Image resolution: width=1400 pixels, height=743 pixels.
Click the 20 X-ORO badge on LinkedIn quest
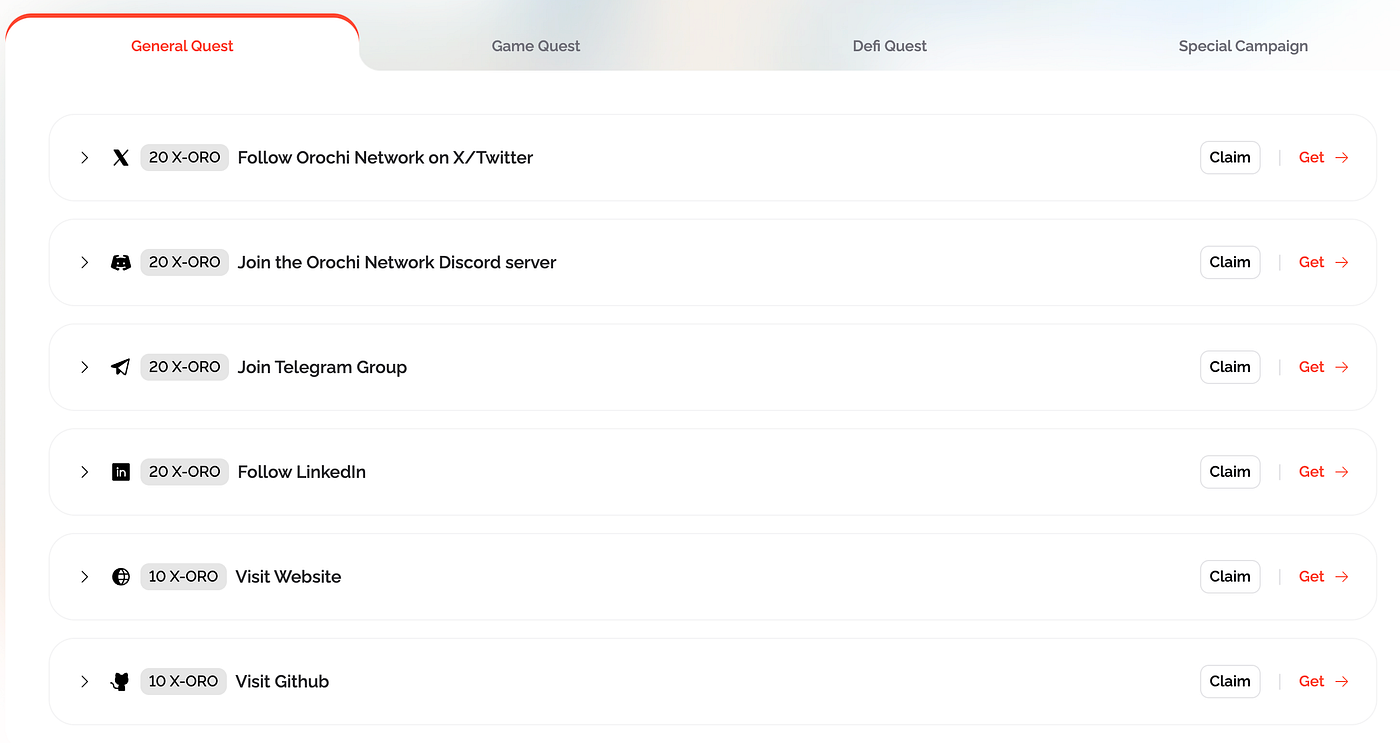tap(185, 472)
